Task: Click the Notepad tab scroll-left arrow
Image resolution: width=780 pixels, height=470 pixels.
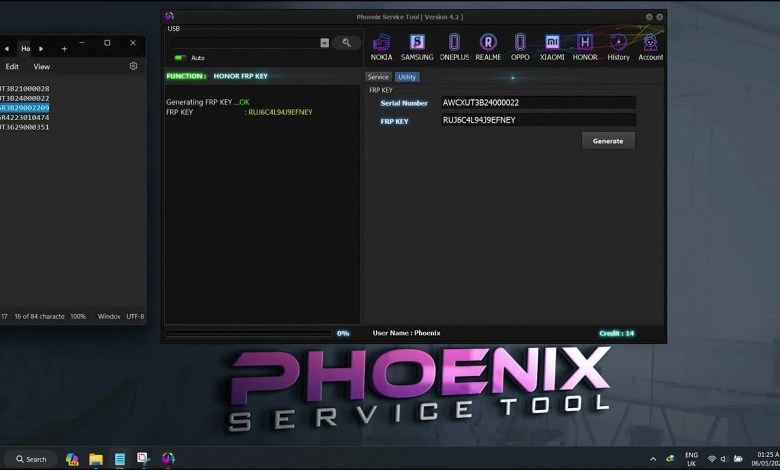Action: [x=7, y=49]
